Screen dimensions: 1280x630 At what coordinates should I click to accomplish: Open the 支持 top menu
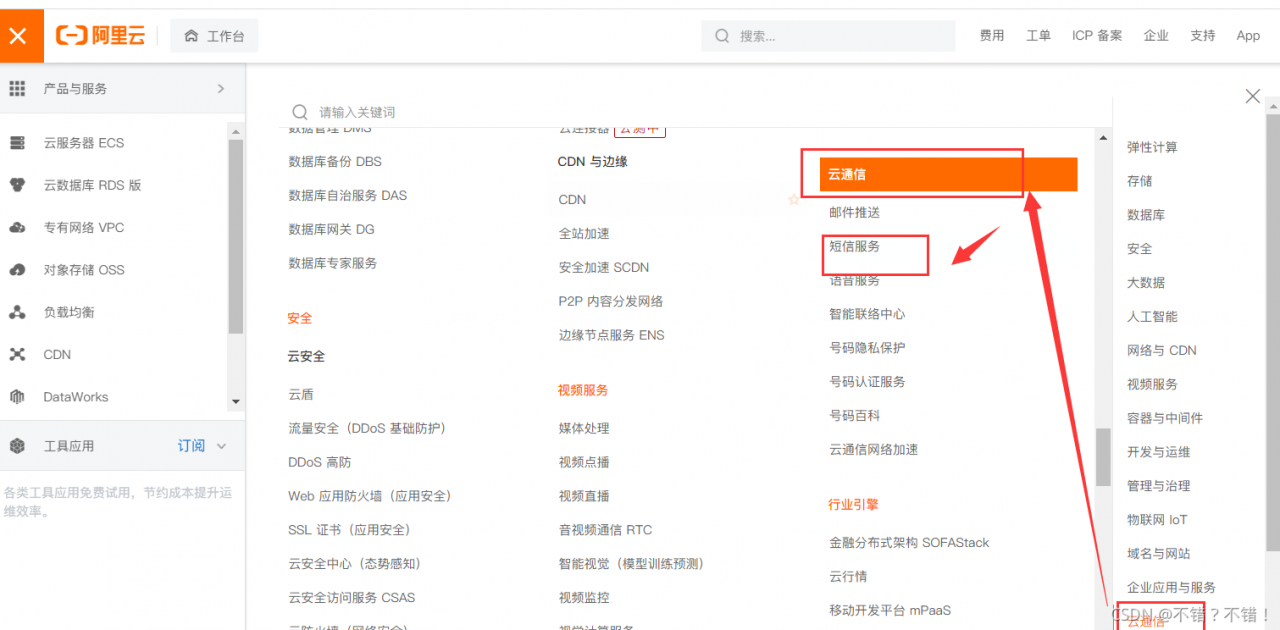coord(1202,36)
